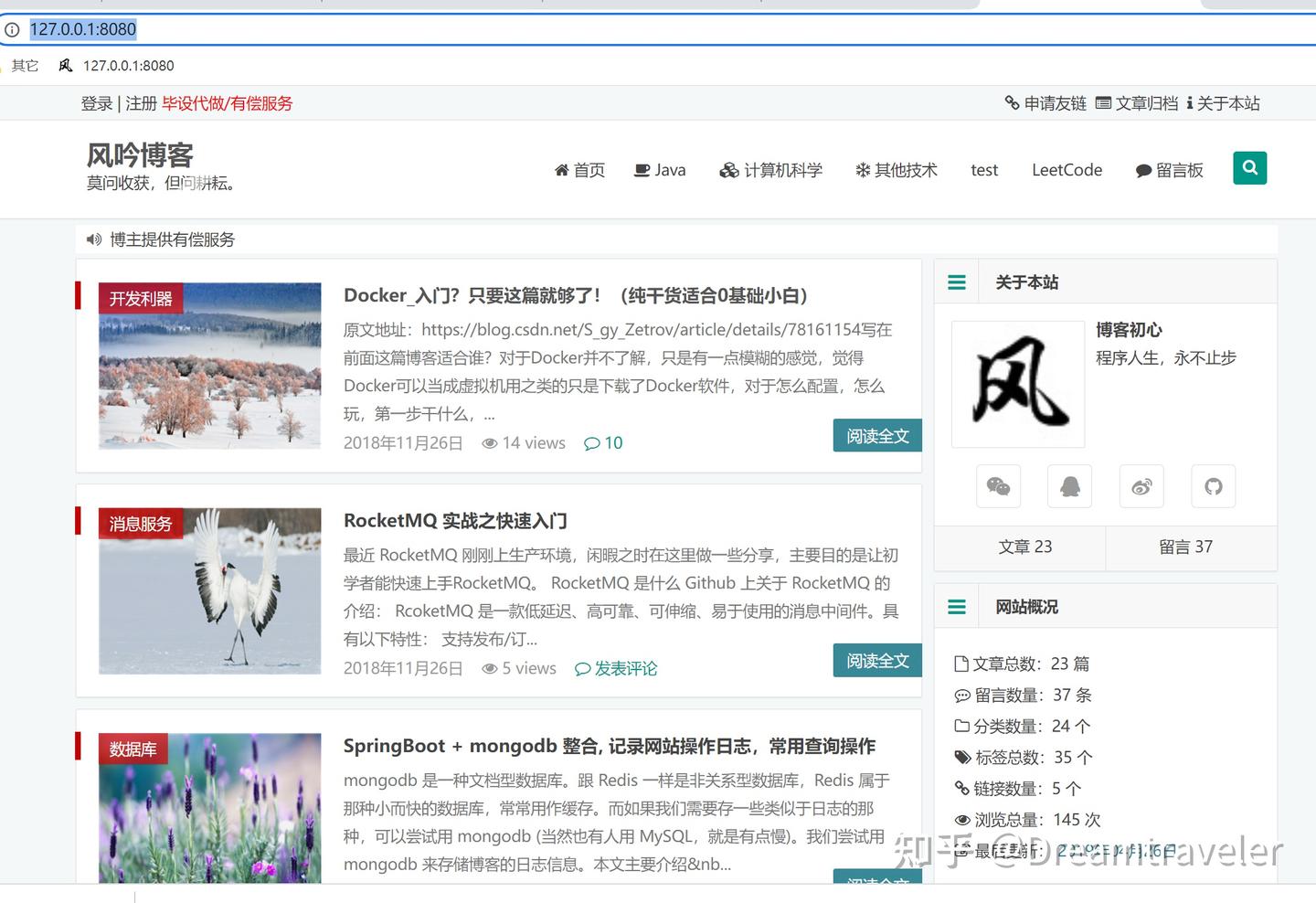Select the test navigation item
Screen dimensions: 1316x903
984,169
